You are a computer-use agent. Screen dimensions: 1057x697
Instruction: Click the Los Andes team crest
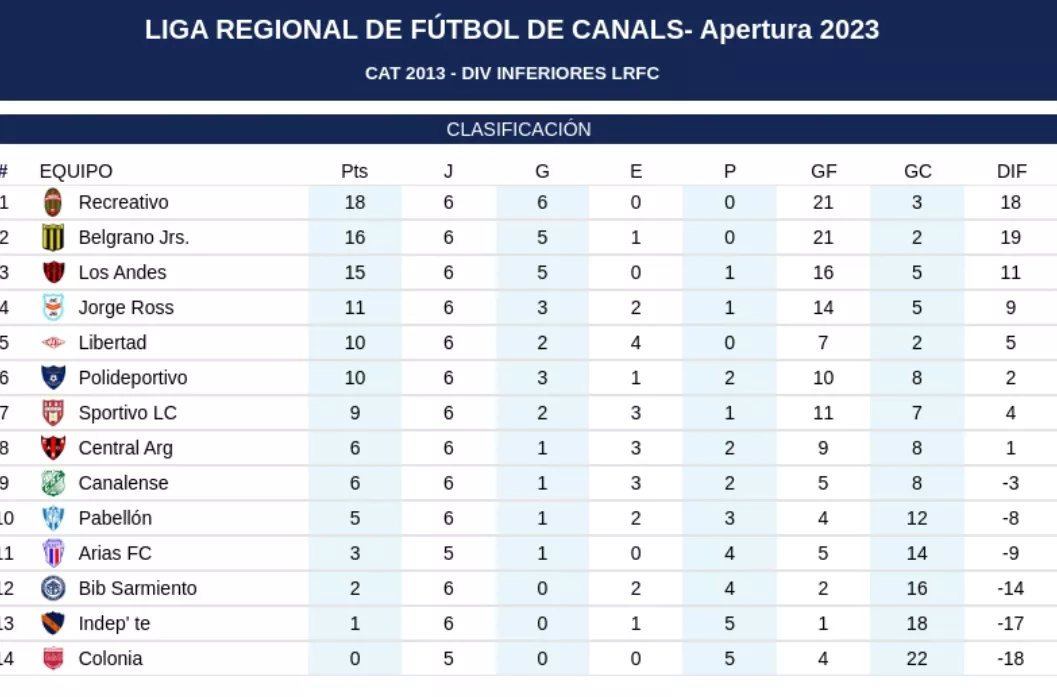pos(53,272)
